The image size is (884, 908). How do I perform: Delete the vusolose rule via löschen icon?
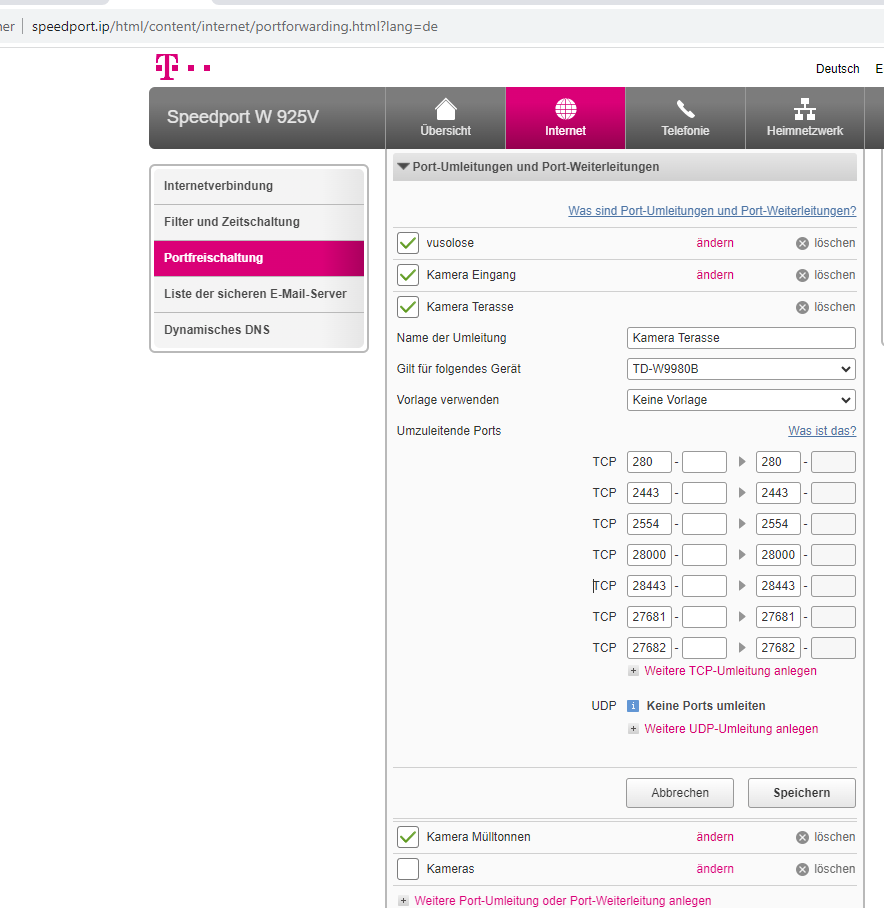pyautogui.click(x=802, y=243)
